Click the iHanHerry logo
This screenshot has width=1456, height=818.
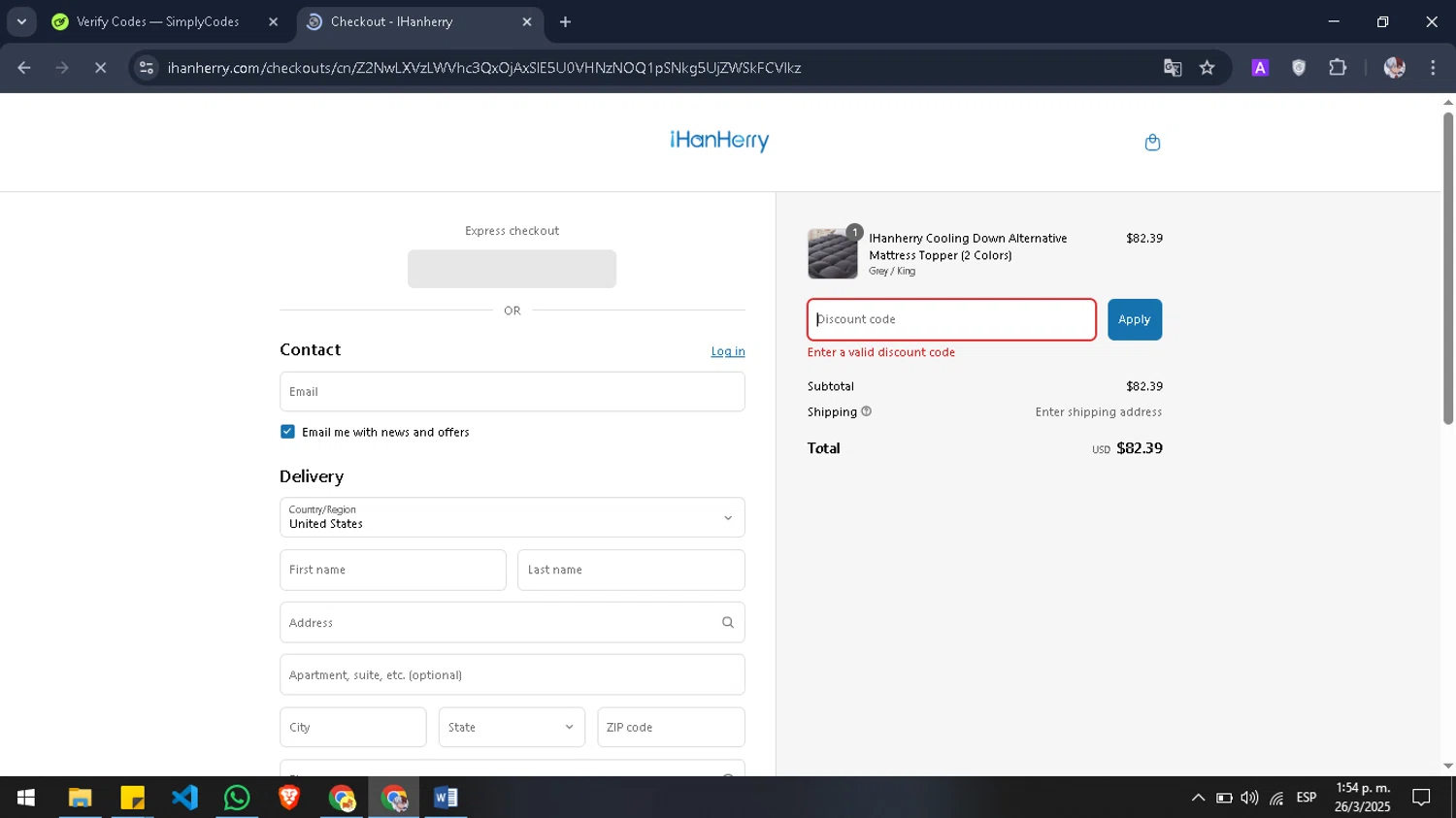[x=719, y=141]
